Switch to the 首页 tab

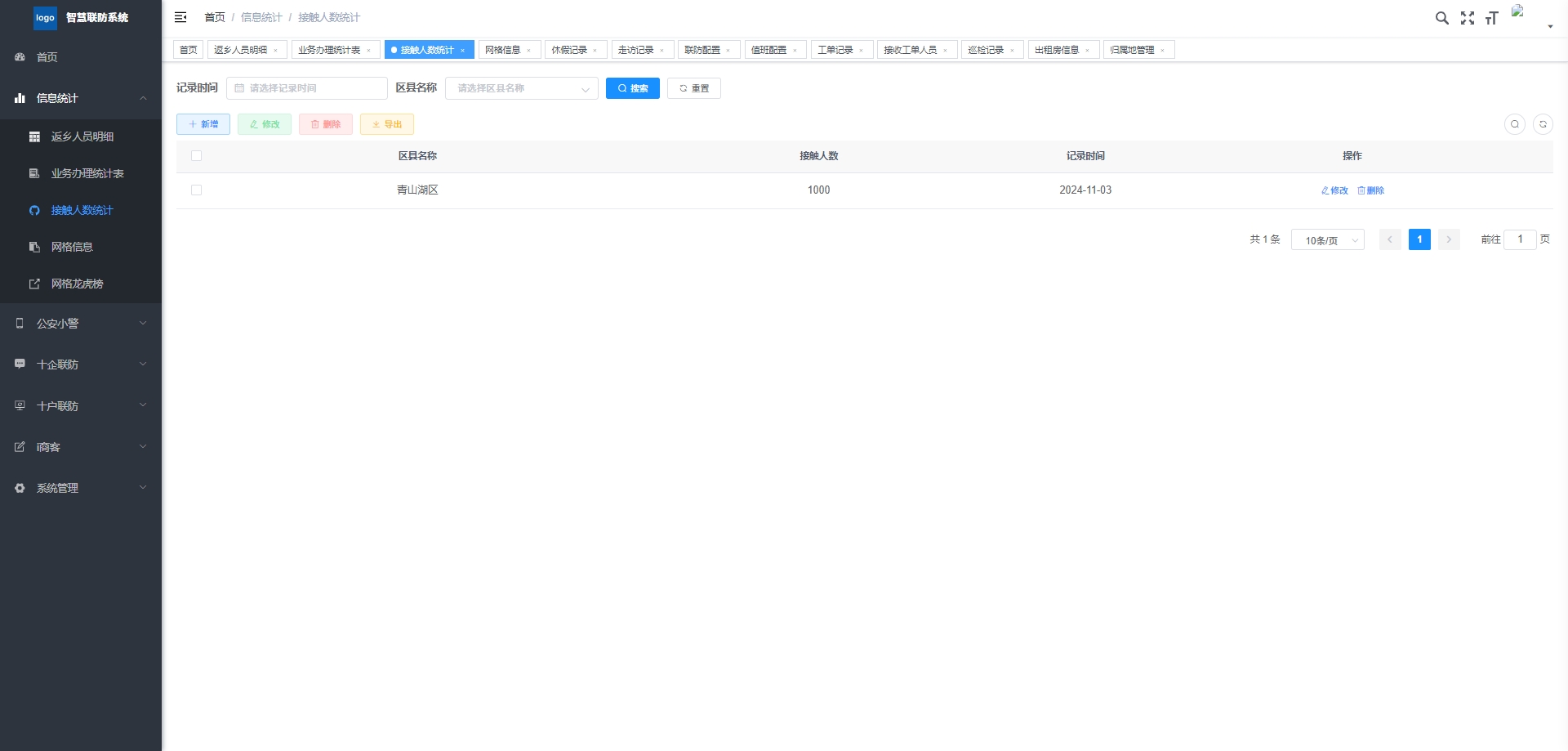[x=189, y=50]
